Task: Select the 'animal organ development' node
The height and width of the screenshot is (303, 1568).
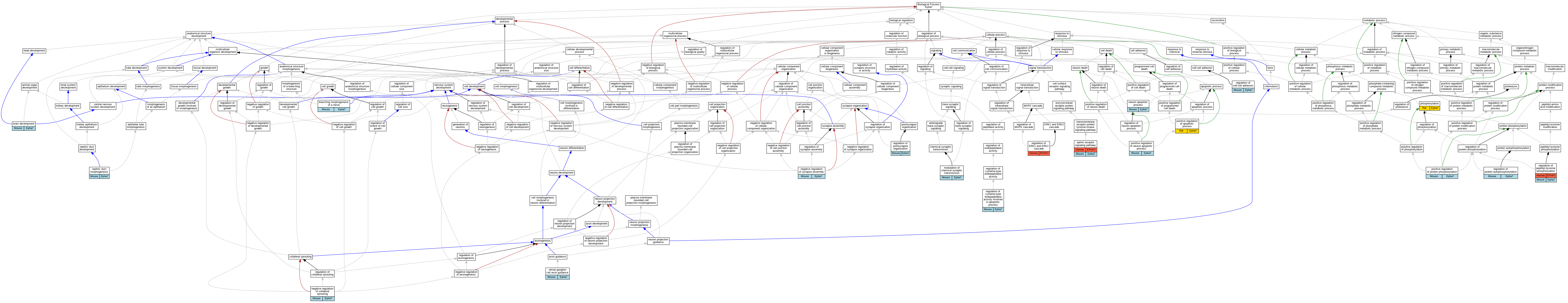Action: pyautogui.click(x=30, y=86)
